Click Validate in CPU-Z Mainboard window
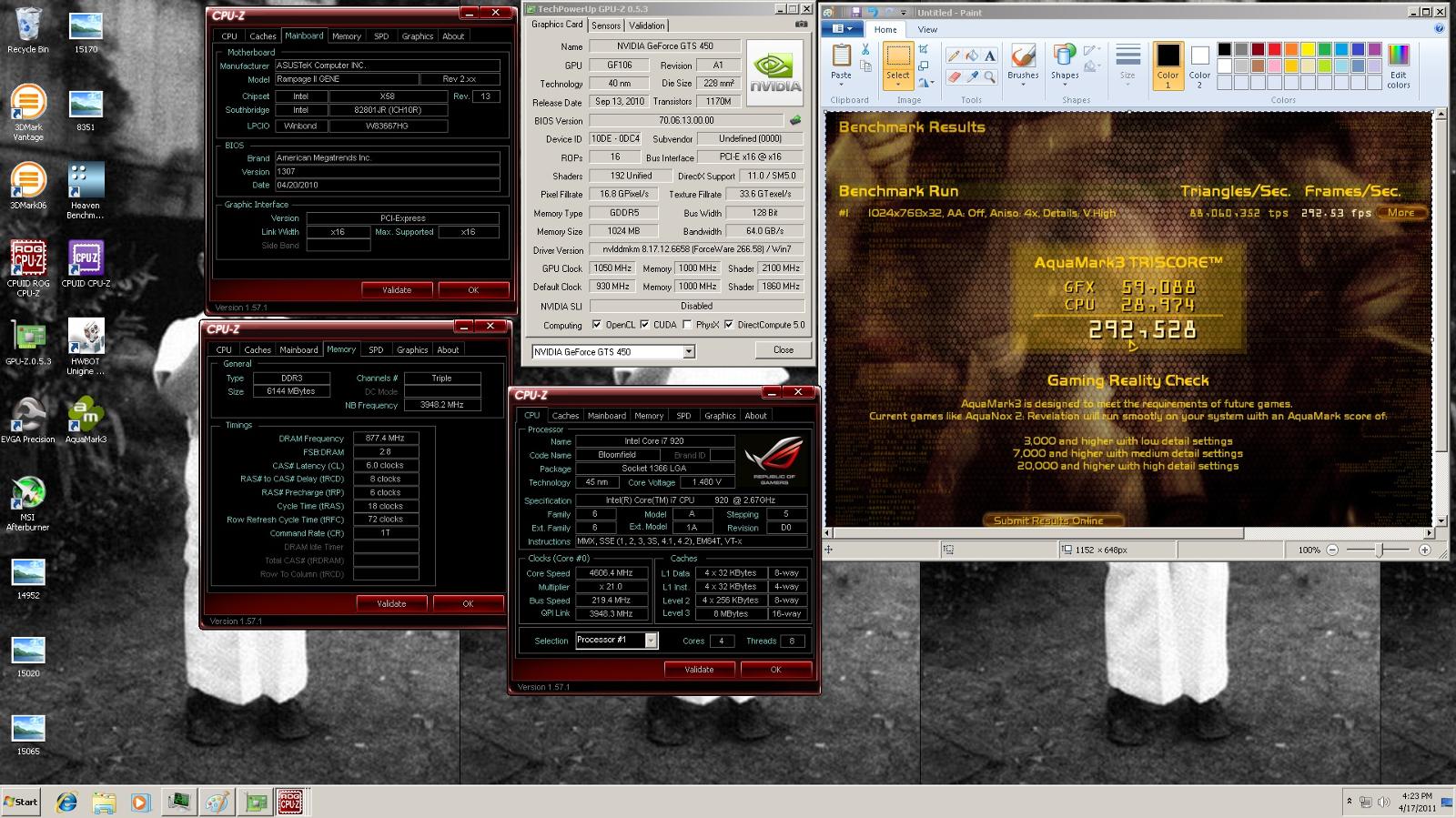 (397, 290)
